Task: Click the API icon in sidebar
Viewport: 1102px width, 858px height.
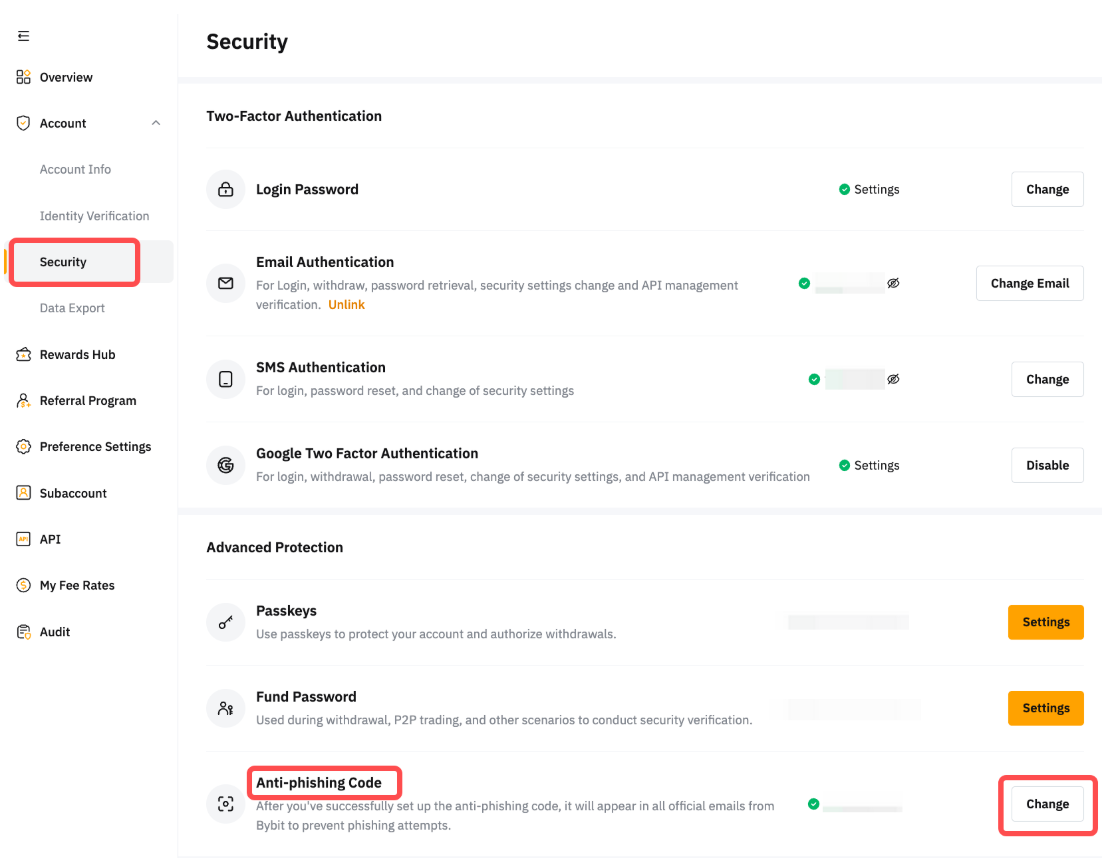Action: (x=23, y=539)
